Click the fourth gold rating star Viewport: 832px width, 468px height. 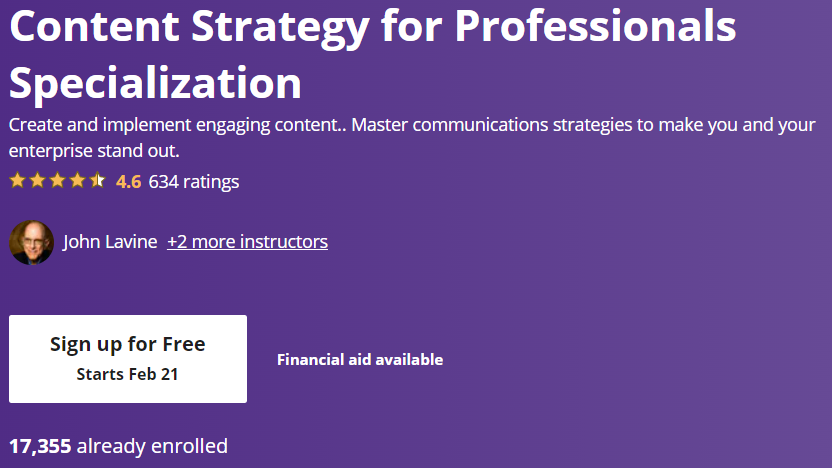(x=77, y=181)
